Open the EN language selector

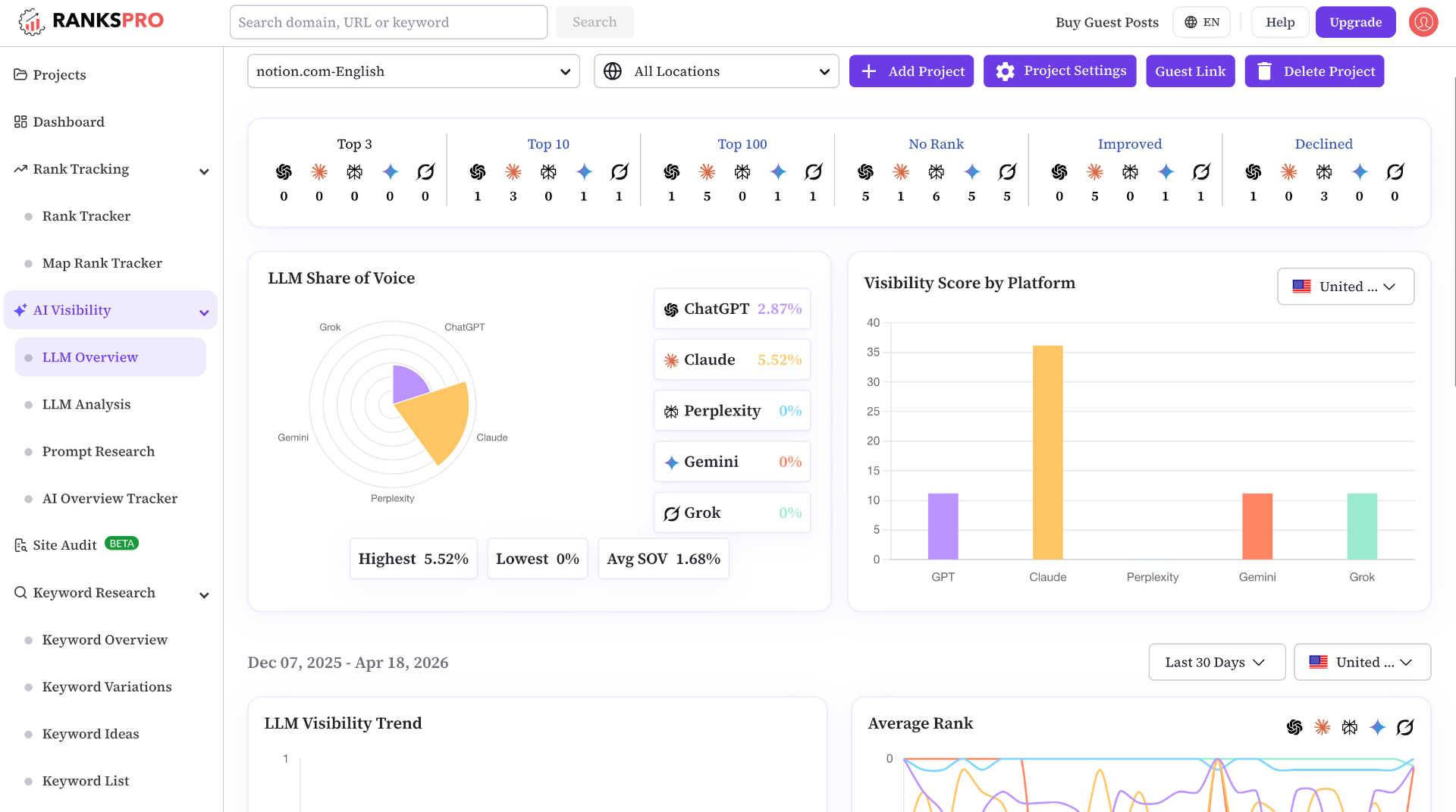[1201, 22]
